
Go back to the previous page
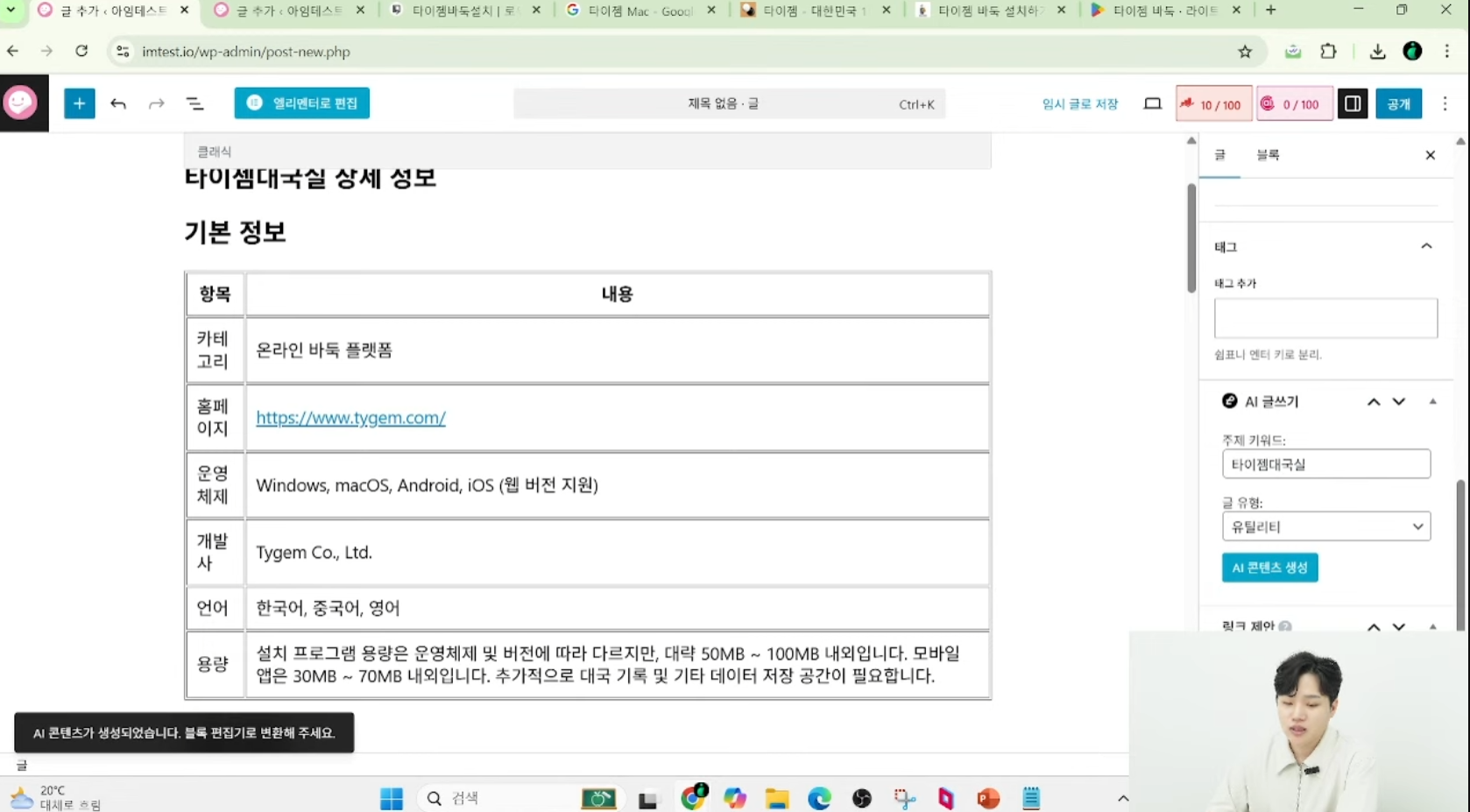[13, 51]
